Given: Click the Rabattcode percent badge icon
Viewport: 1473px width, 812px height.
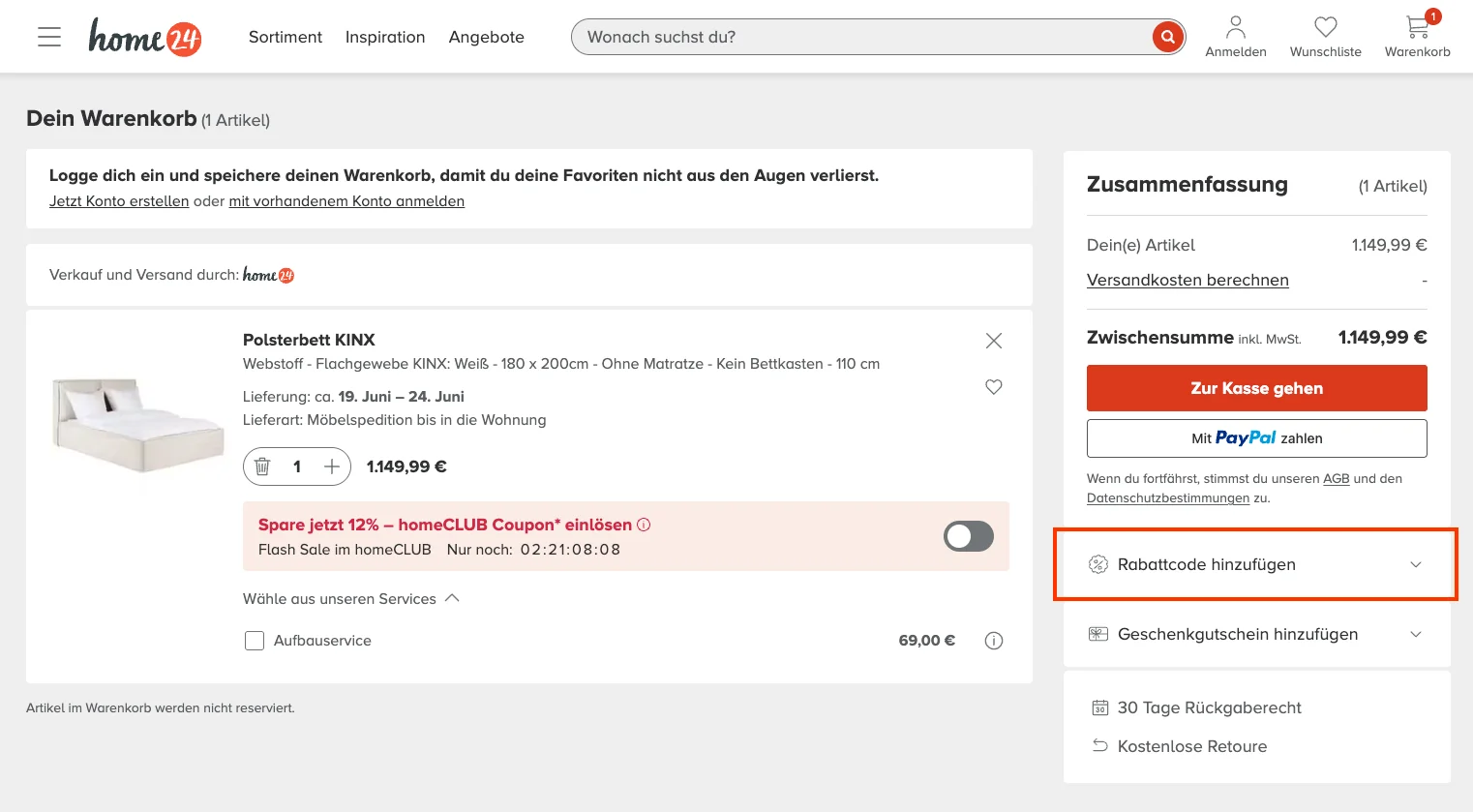Looking at the screenshot, I should [1098, 564].
